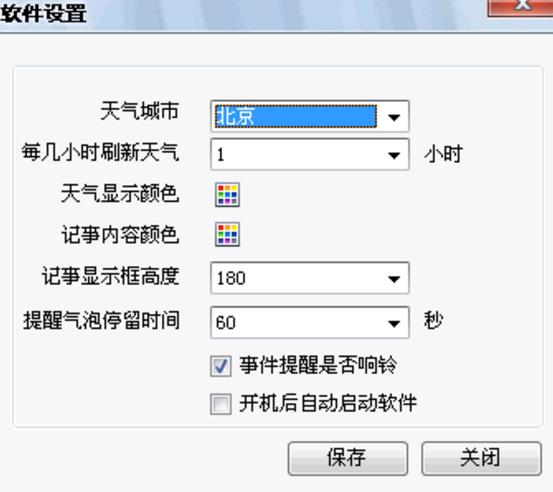
Task: Click the 60 seconds value field
Action: (x=296, y=322)
